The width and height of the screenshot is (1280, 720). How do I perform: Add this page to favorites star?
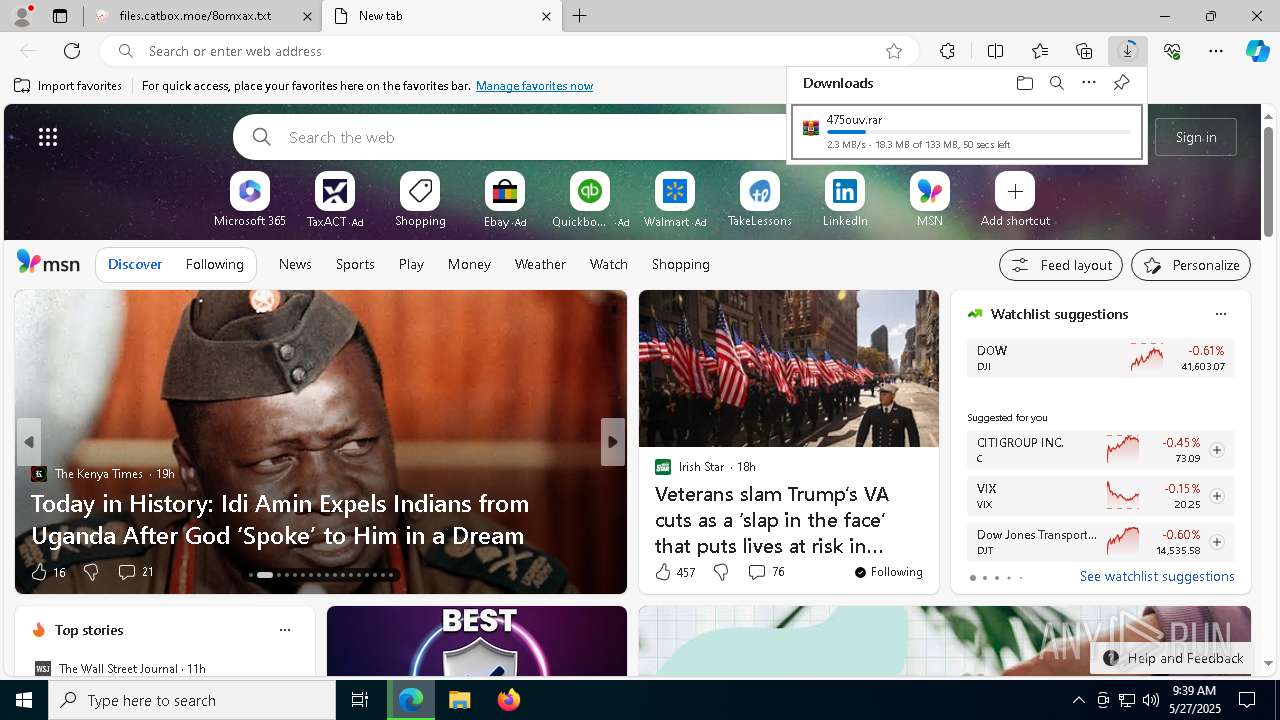[x=894, y=51]
